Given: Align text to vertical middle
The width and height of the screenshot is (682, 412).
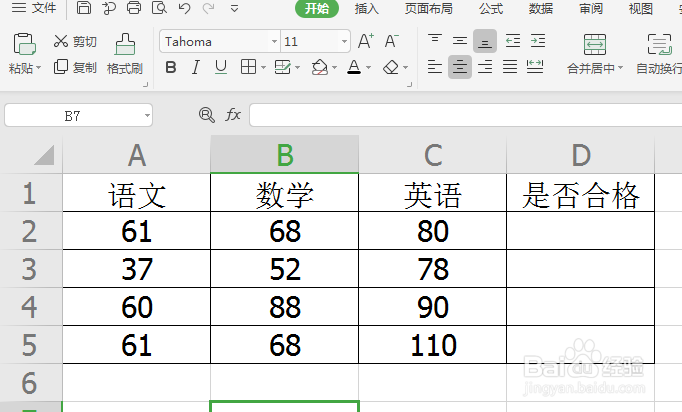Looking at the screenshot, I should pyautogui.click(x=460, y=41).
